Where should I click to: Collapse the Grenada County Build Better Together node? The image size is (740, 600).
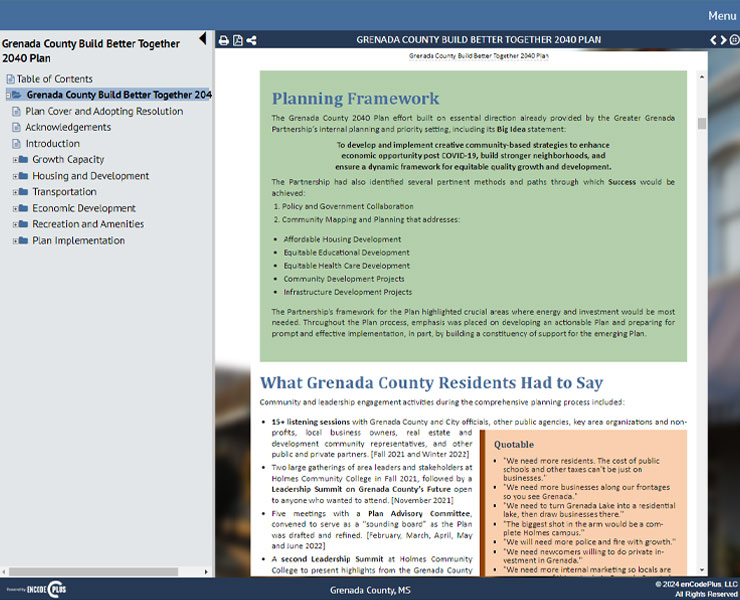point(8,95)
